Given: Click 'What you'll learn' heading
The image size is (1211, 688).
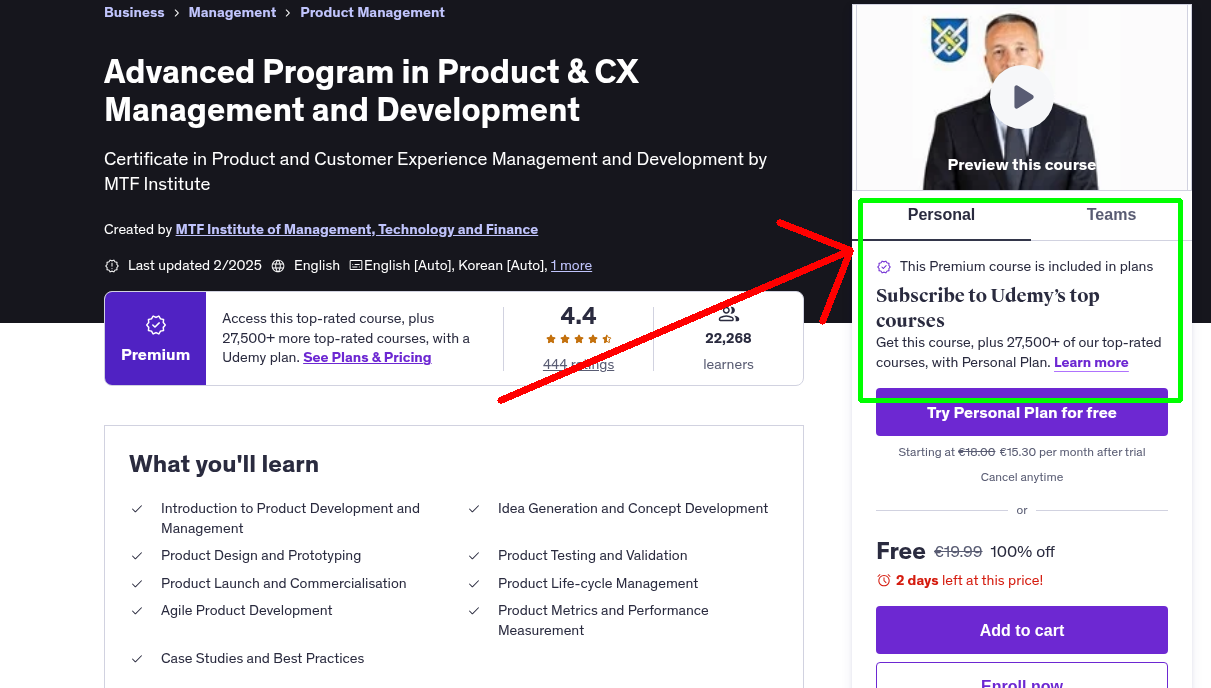Looking at the screenshot, I should pyautogui.click(x=224, y=464).
